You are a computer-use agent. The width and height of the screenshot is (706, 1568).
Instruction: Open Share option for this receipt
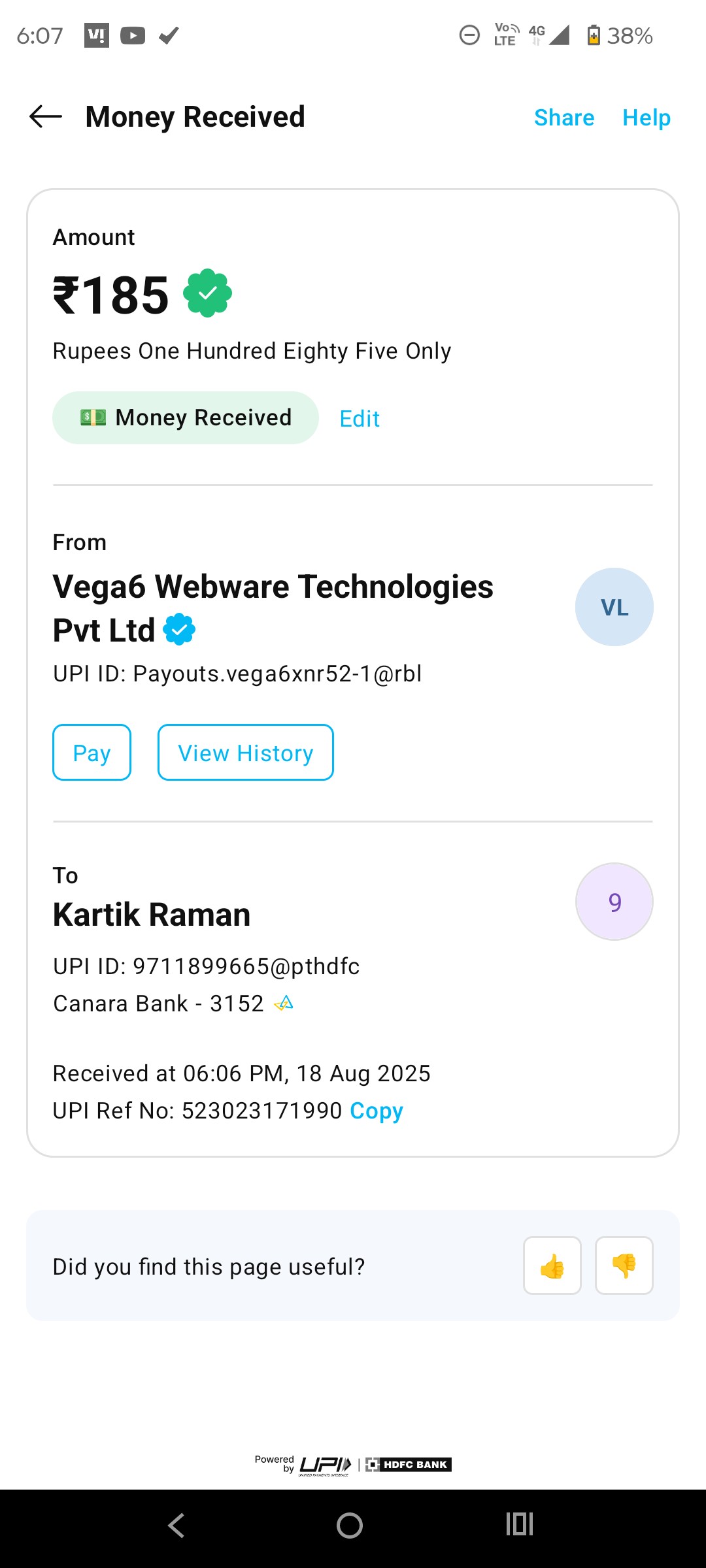564,118
